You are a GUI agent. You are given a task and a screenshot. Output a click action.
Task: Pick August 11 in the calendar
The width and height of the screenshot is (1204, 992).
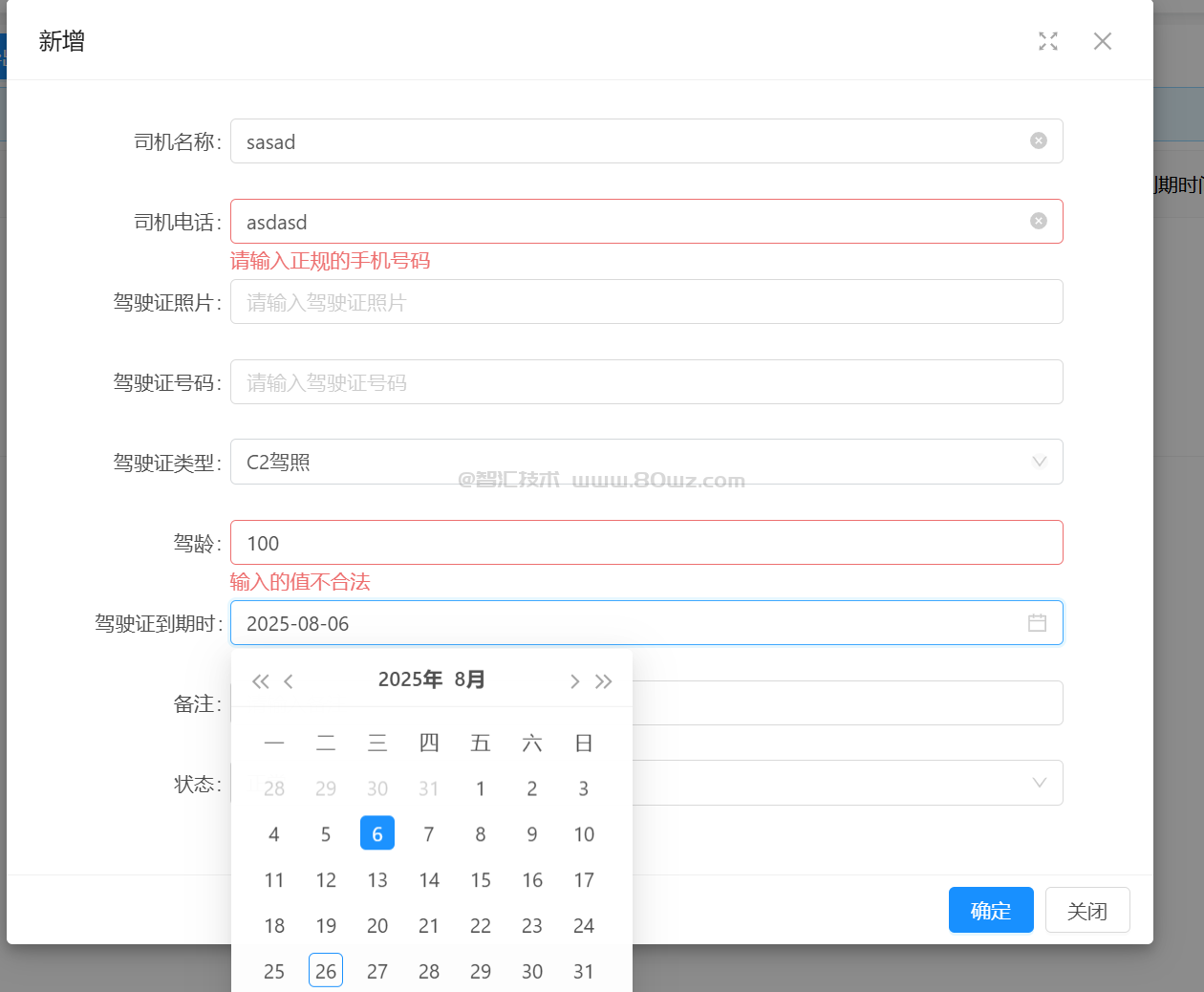(274, 880)
